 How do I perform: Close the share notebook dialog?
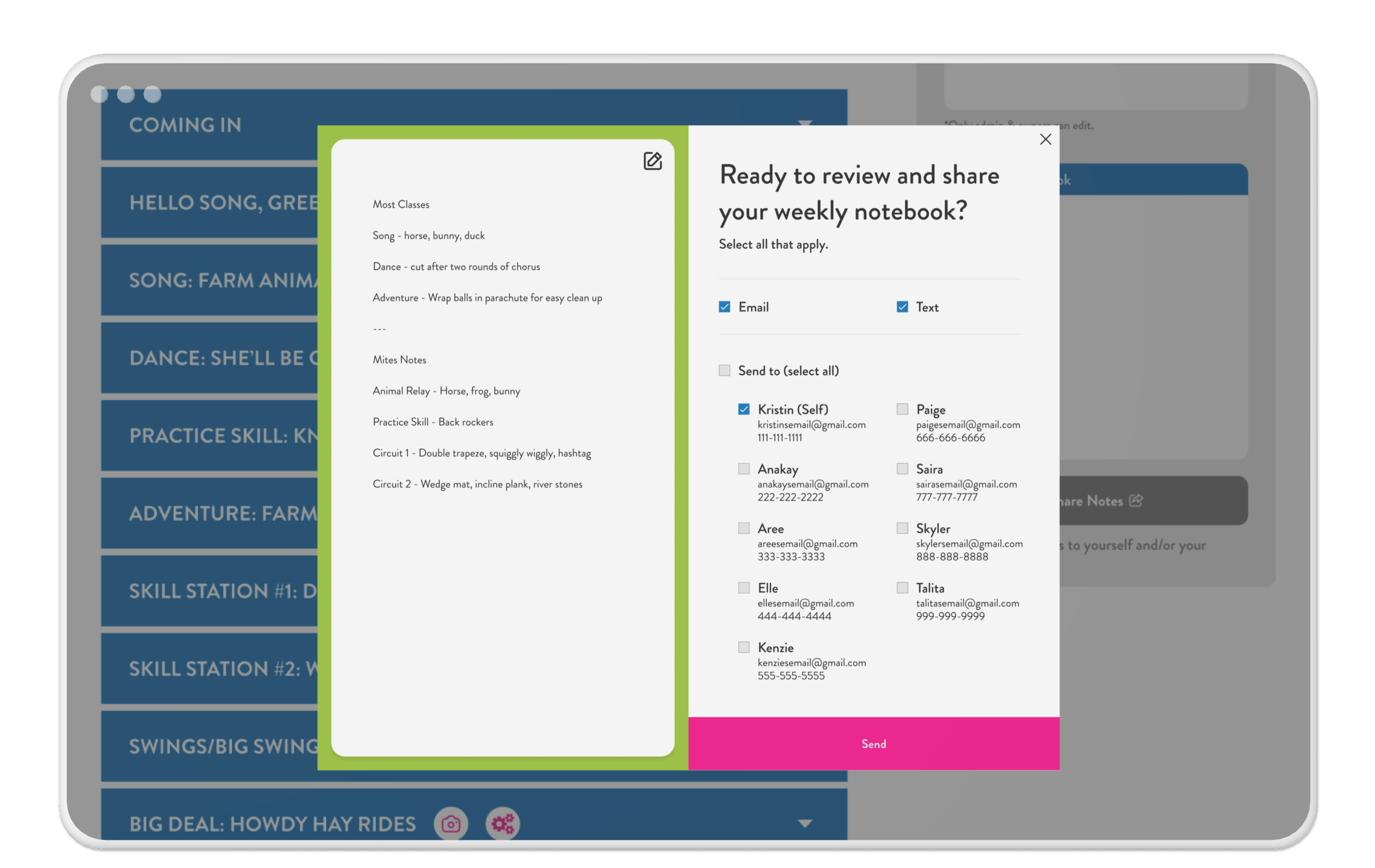(1045, 139)
